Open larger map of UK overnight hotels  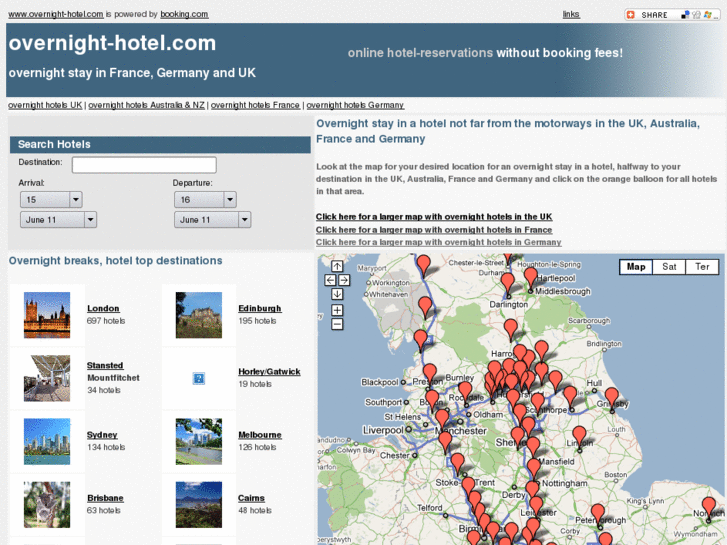(x=434, y=217)
